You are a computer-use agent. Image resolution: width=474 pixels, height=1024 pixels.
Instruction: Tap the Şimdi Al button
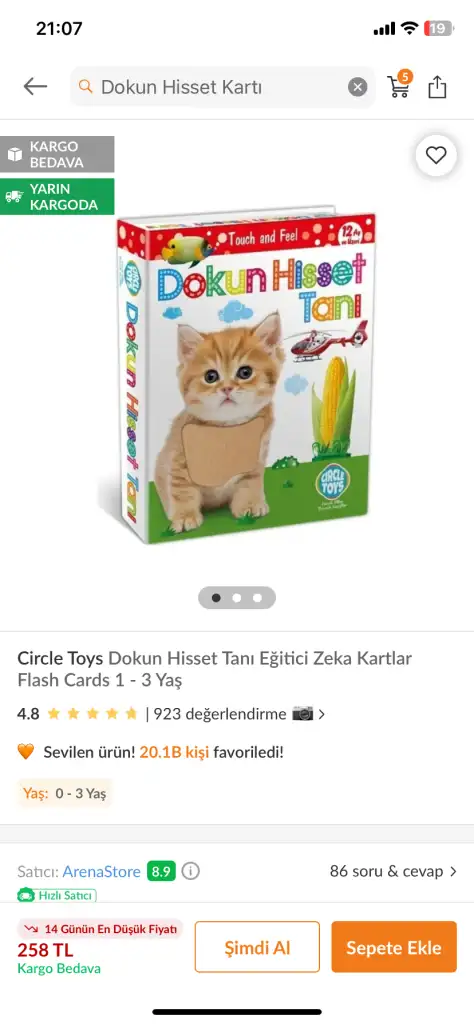click(x=257, y=947)
